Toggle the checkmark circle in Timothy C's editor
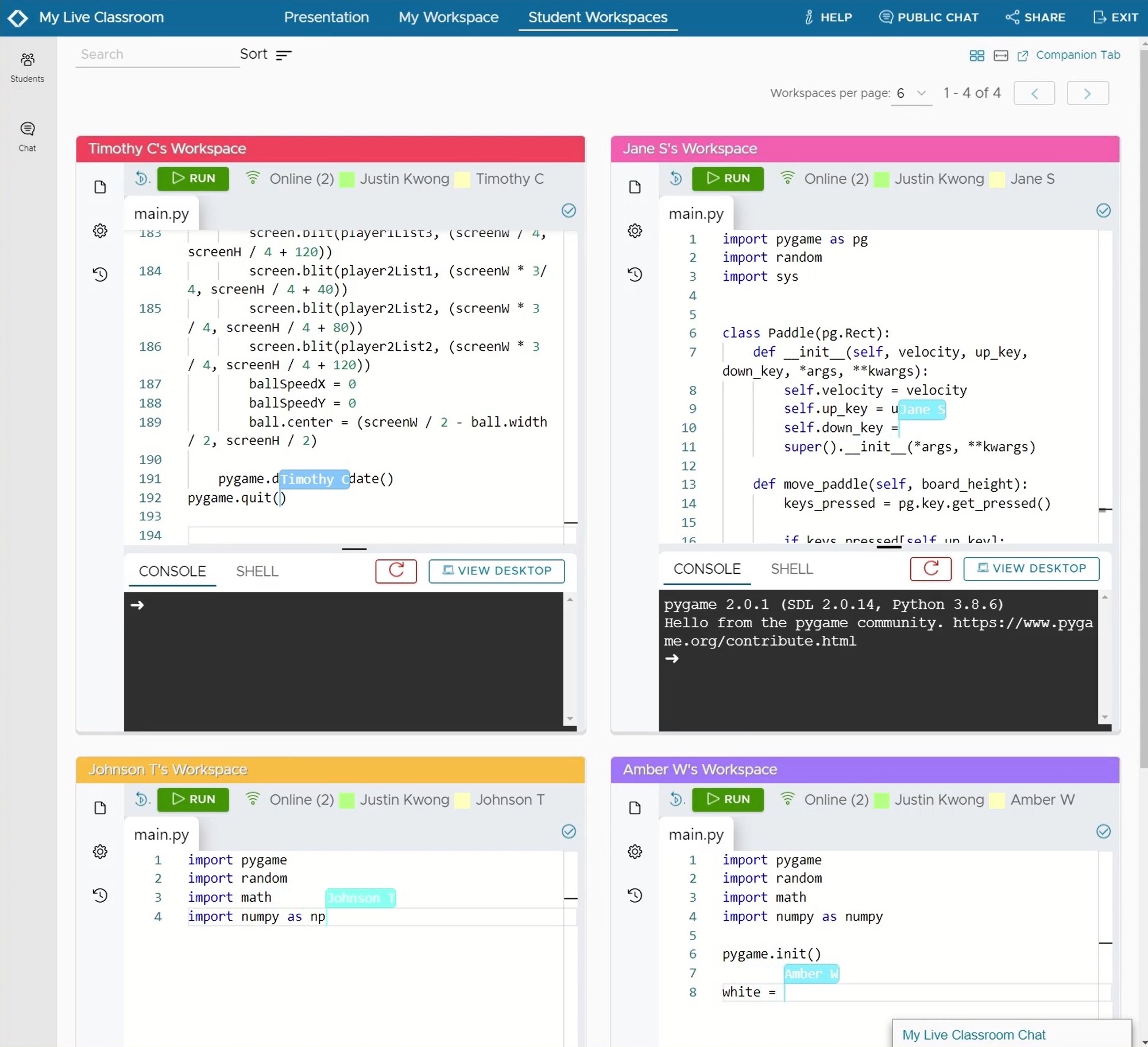This screenshot has height=1047, width=1148. pyautogui.click(x=568, y=211)
